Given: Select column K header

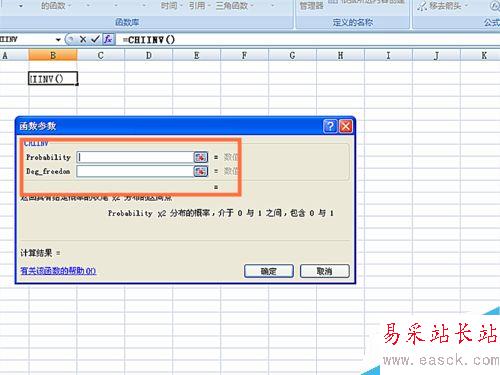Looking at the screenshot, I should pos(480,55).
